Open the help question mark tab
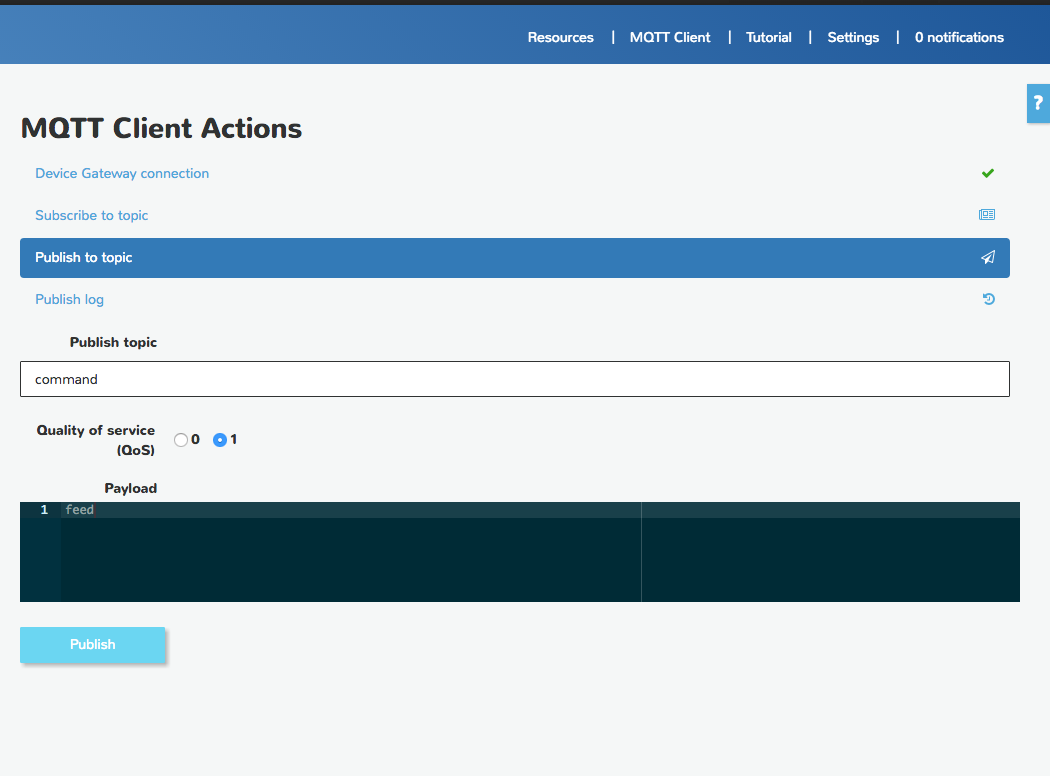 (x=1038, y=103)
